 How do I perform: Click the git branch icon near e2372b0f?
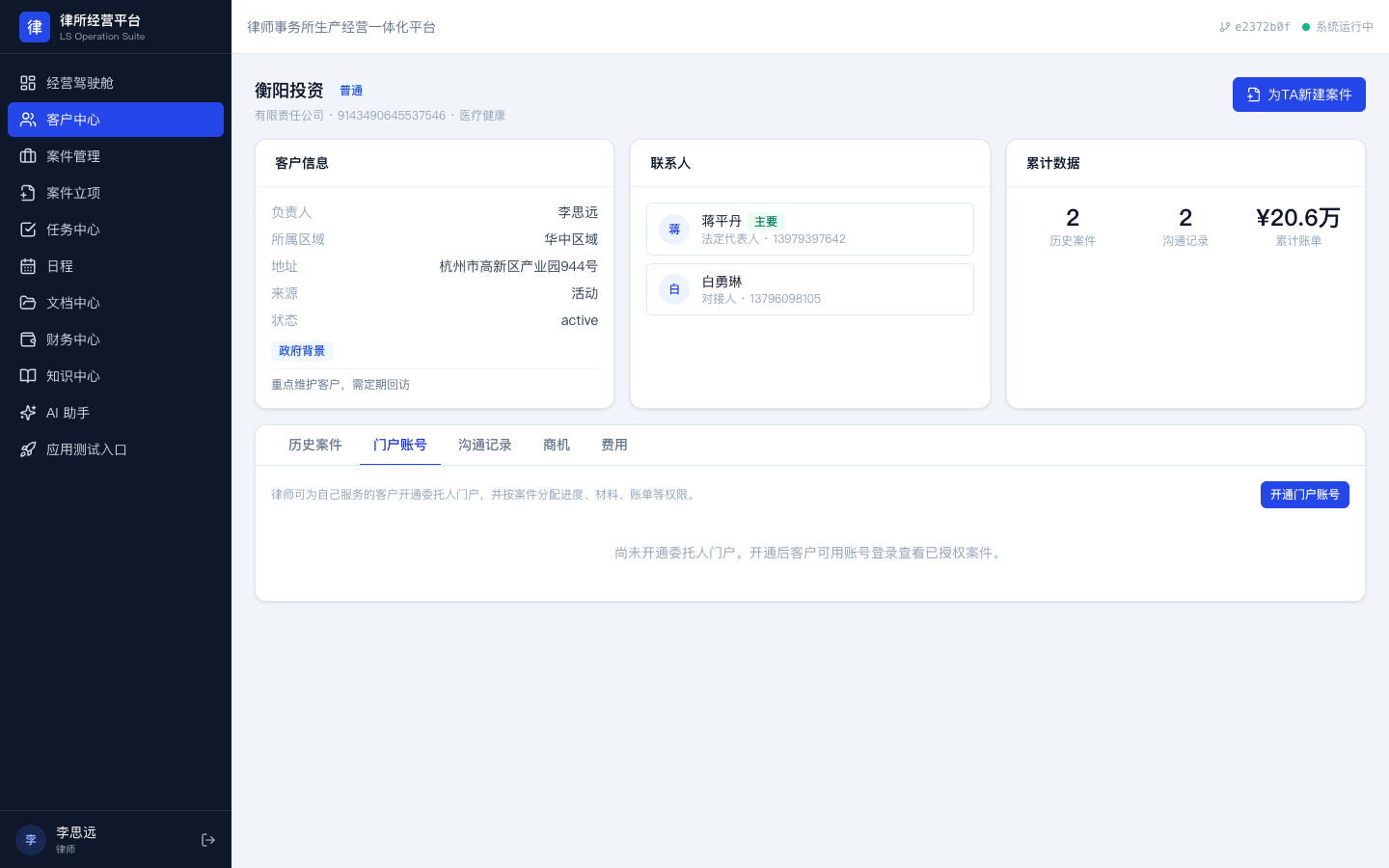[x=1225, y=27]
